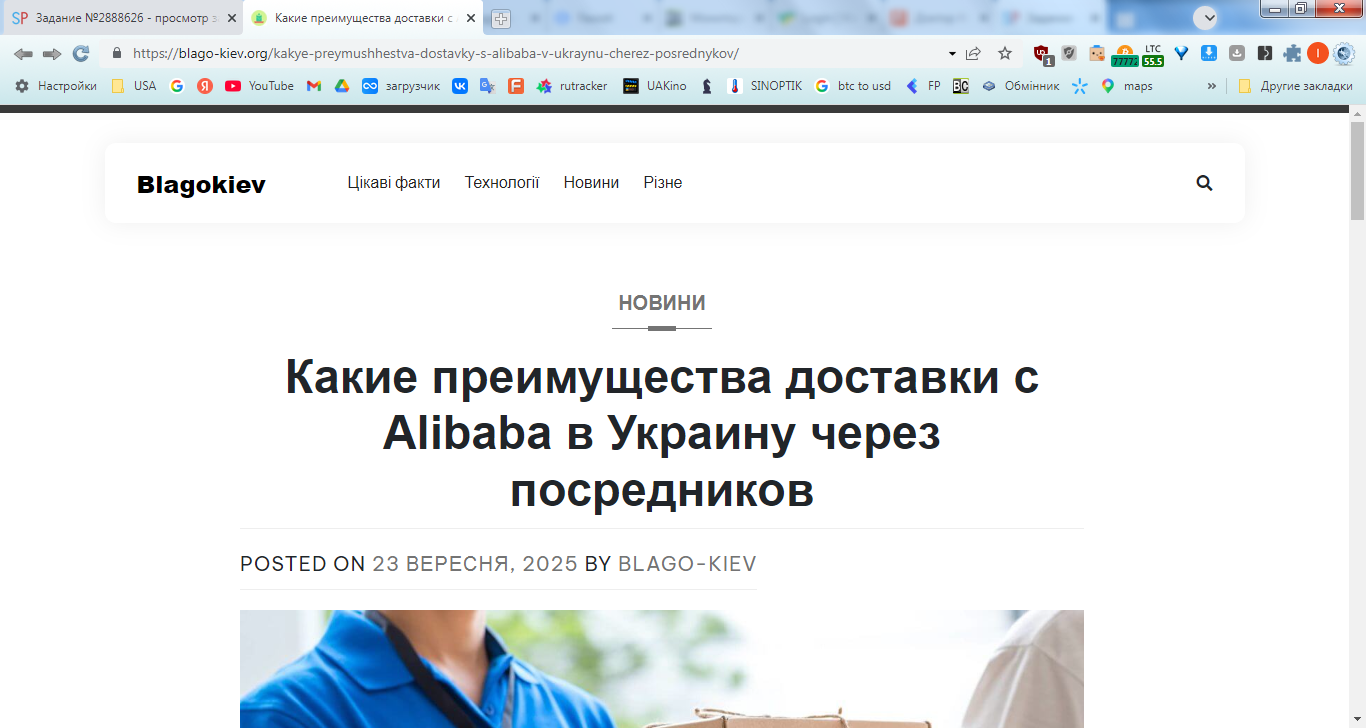
Task: Open the chess knight bookmark icon
Action: [x=707, y=86]
